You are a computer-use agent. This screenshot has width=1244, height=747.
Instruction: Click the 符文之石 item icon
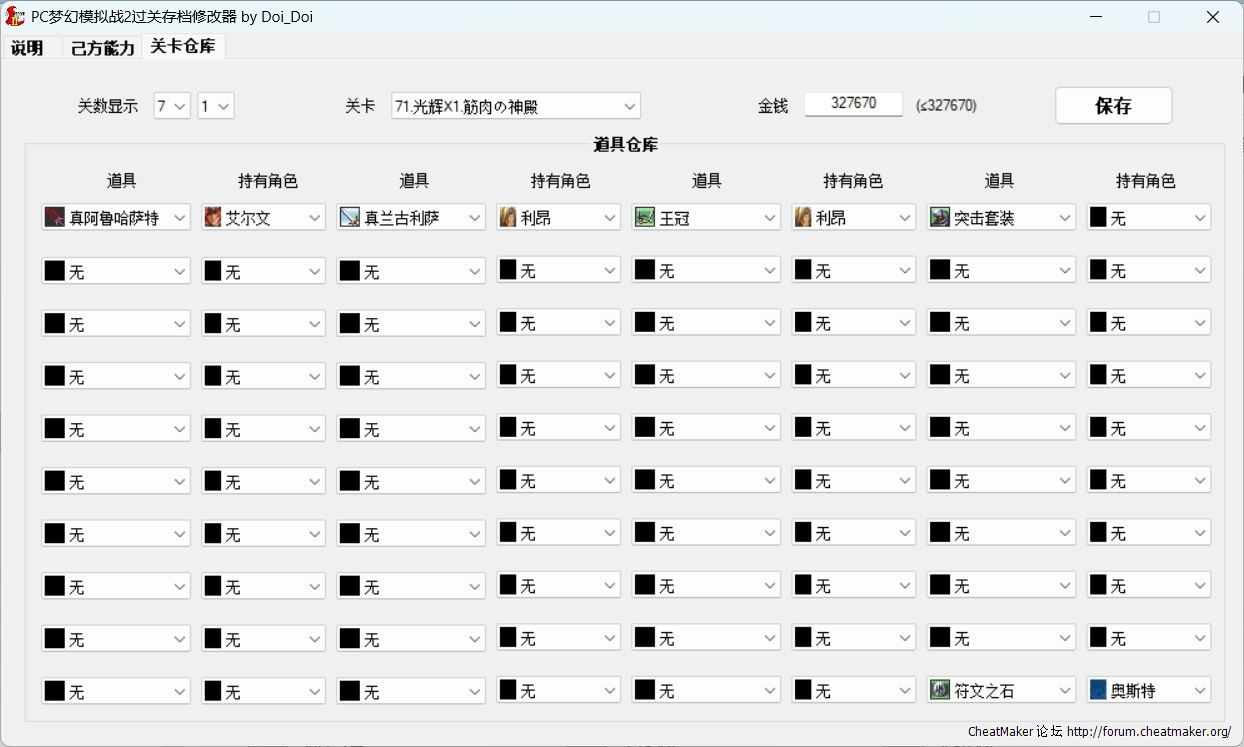(939, 690)
